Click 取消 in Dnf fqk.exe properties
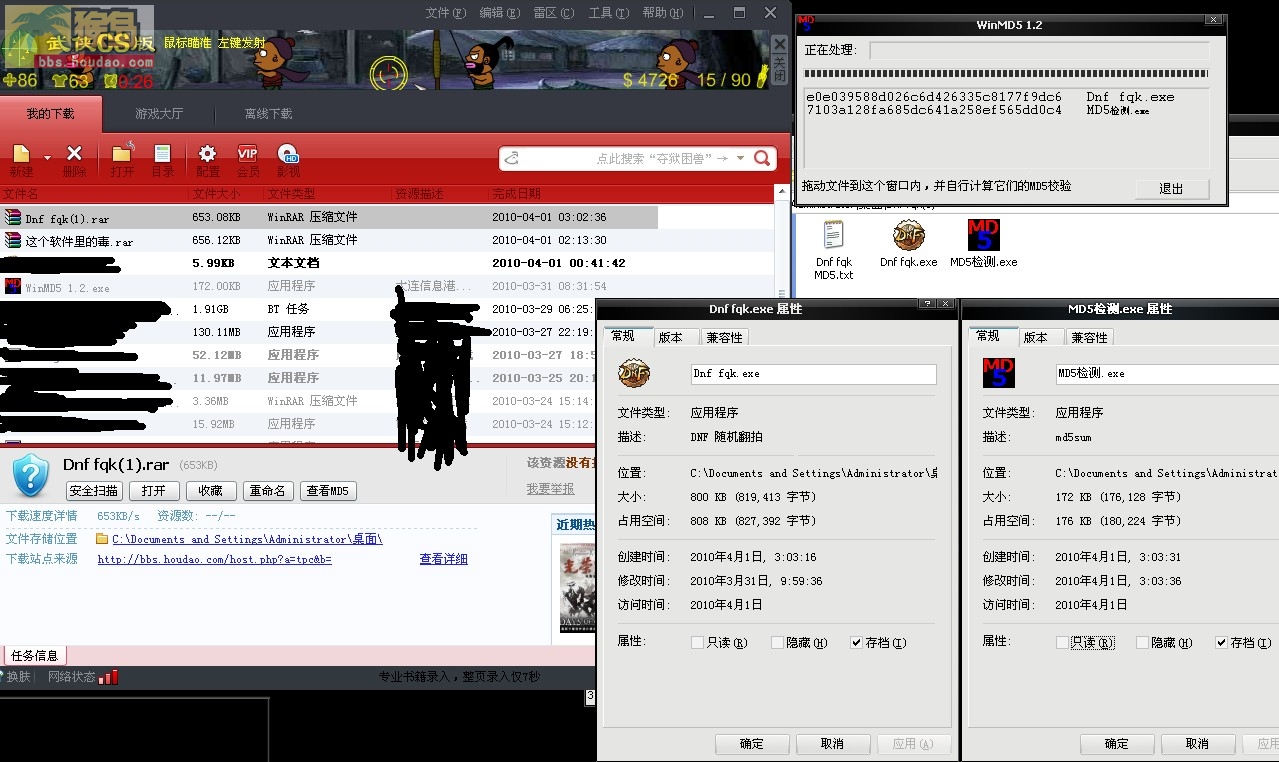This screenshot has height=762, width=1279. pos(832,744)
